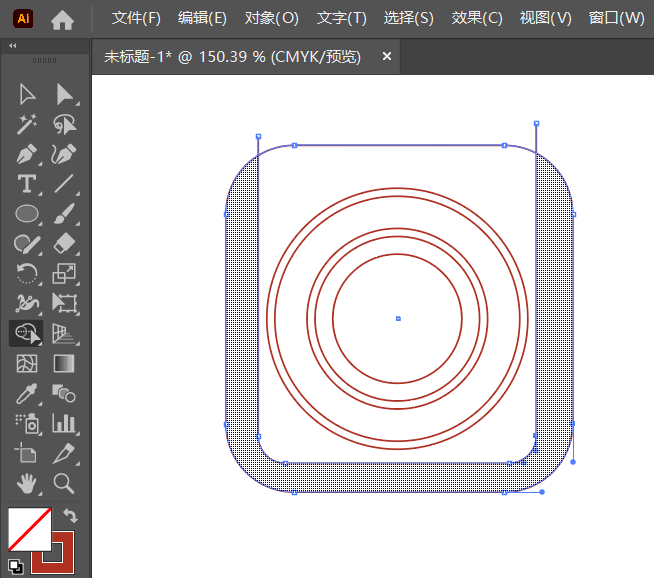Image resolution: width=654 pixels, height=578 pixels.
Task: Select the Curvature tool
Action: [64, 154]
